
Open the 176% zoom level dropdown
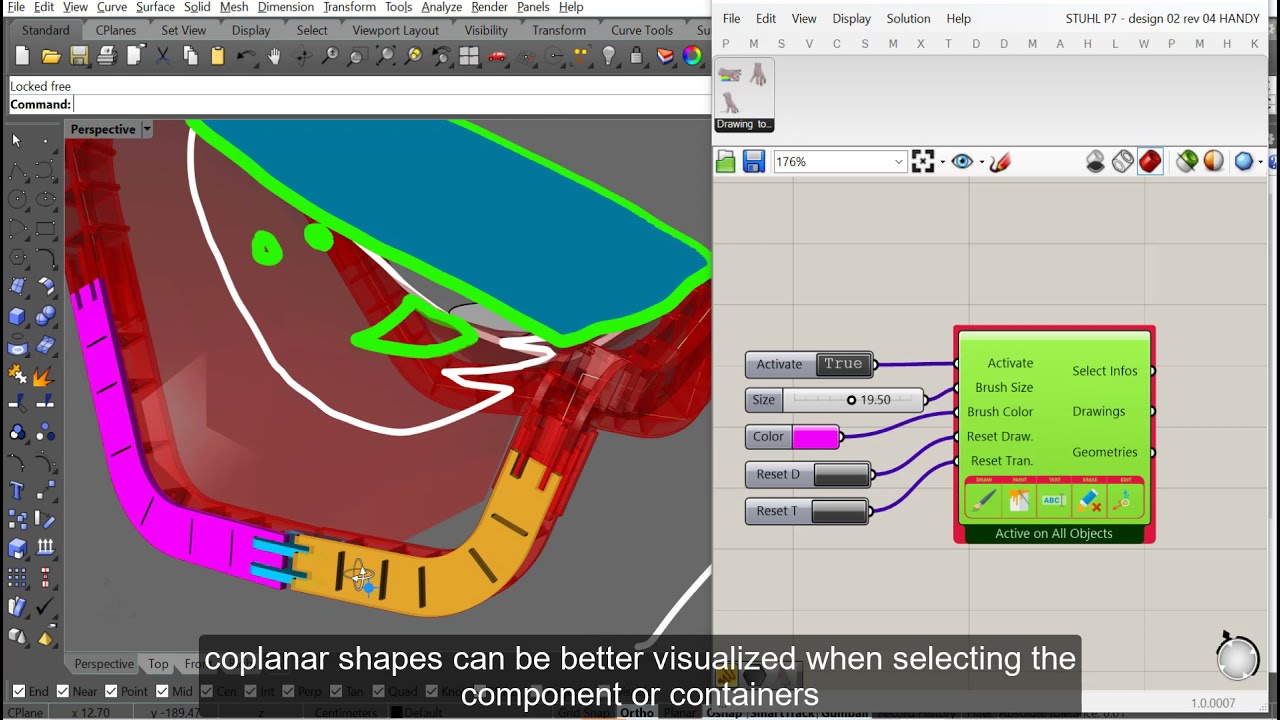[898, 162]
